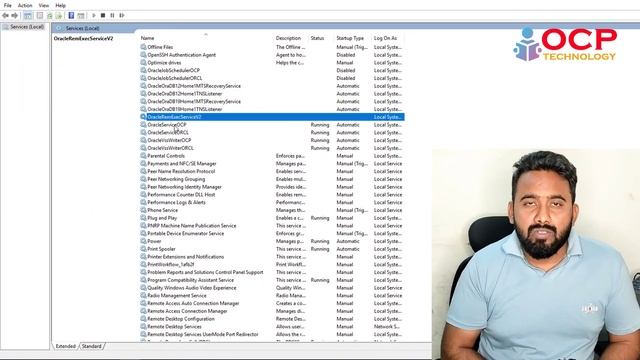This screenshot has height=360, width=640.
Task: Select Remote Desktop Configuration service
Action: click(180, 319)
